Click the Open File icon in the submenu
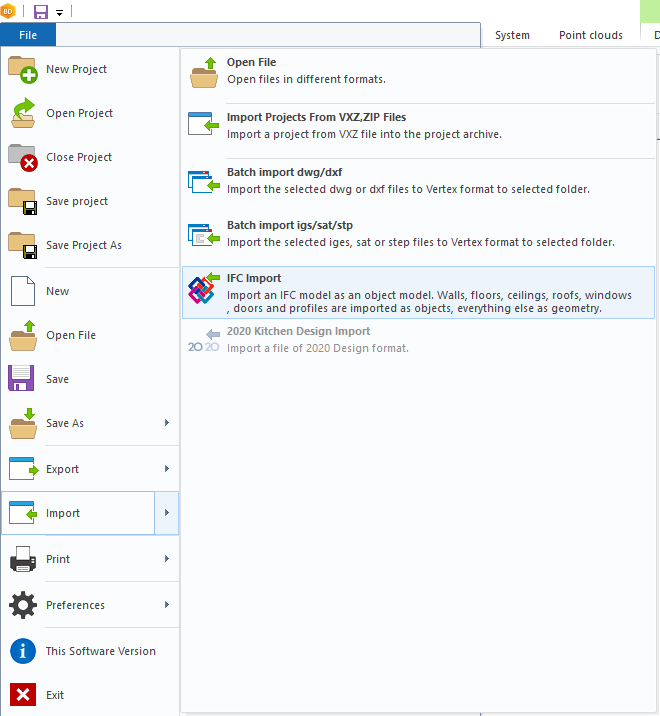This screenshot has width=660, height=716. [204, 73]
